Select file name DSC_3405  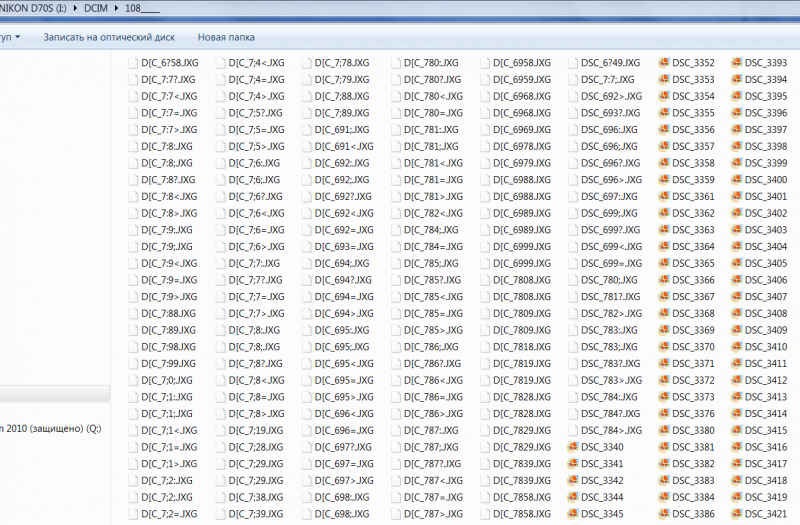click(x=766, y=264)
